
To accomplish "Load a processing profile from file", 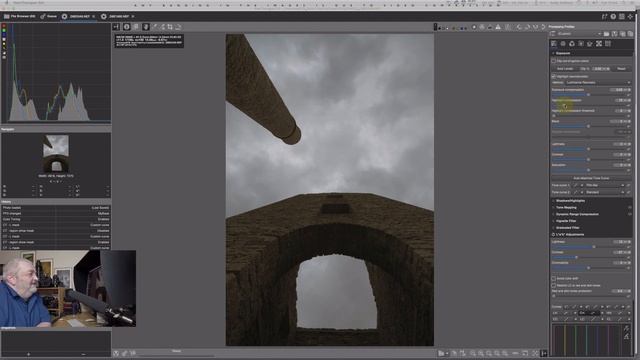I will tap(607, 34).
